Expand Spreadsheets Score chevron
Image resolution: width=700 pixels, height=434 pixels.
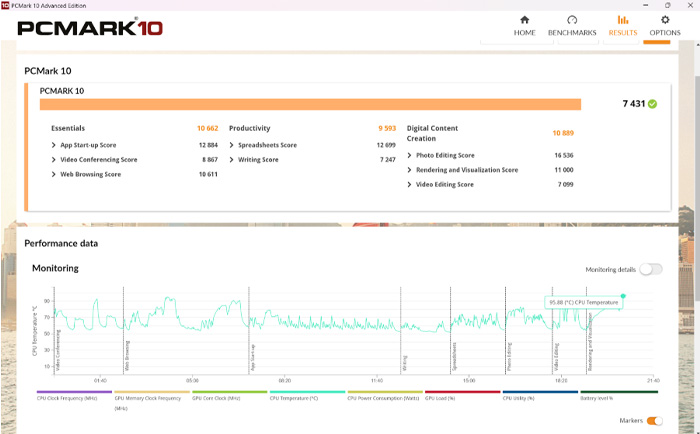point(231,145)
